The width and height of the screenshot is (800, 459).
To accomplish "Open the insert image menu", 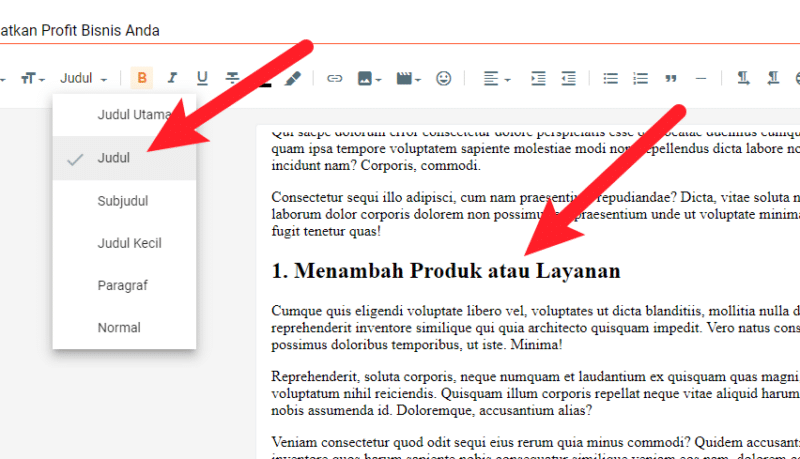I will [369, 78].
